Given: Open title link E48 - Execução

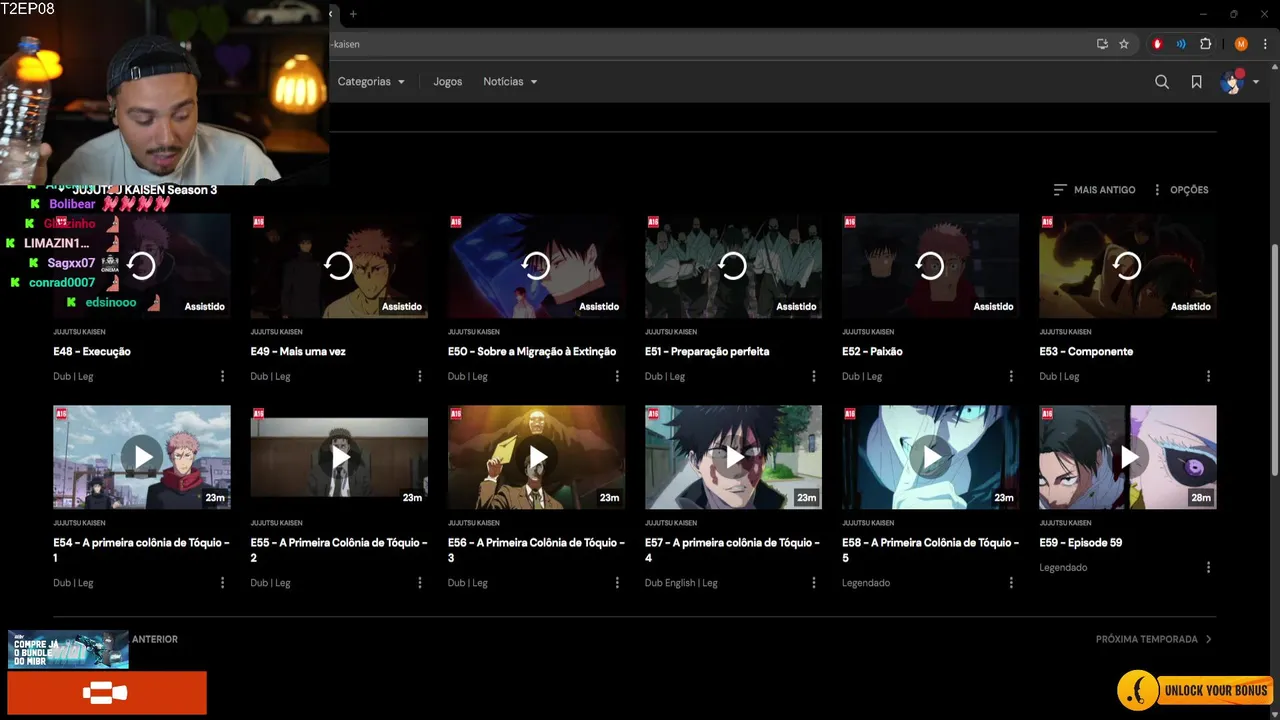Looking at the screenshot, I should pos(92,351).
